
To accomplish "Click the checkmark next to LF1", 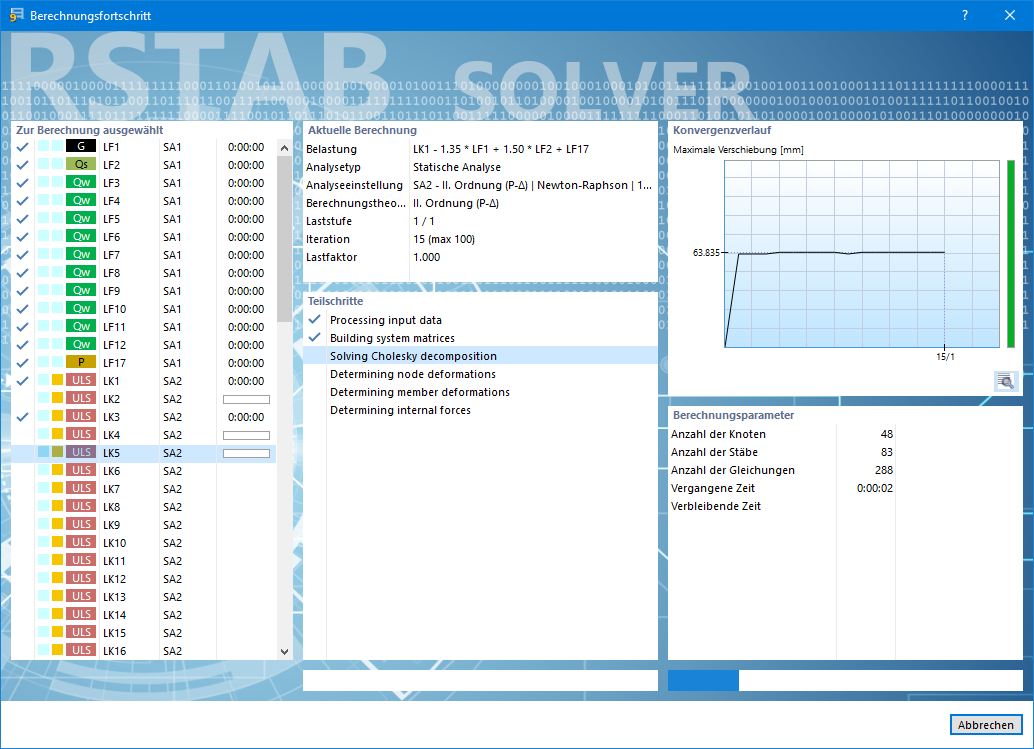I will [x=21, y=146].
